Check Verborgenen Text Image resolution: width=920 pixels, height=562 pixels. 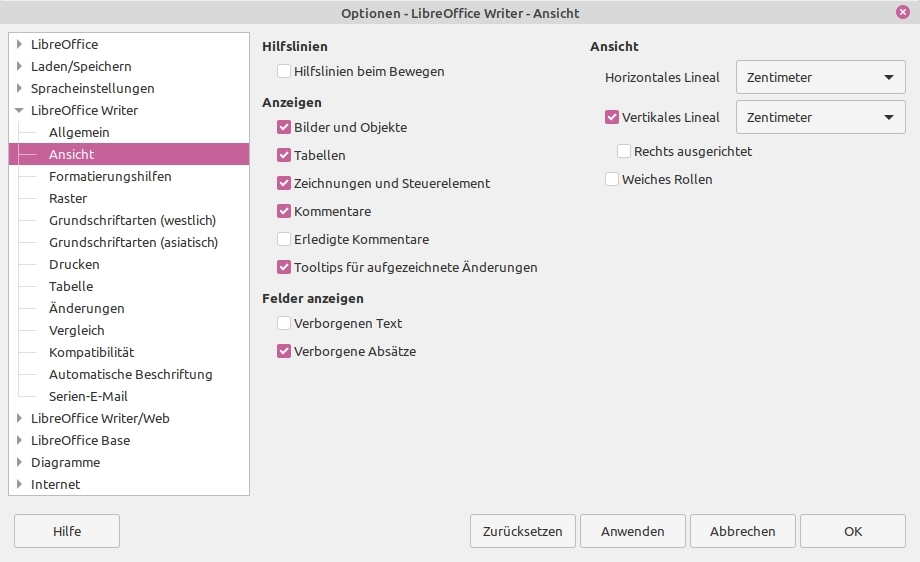(x=284, y=323)
